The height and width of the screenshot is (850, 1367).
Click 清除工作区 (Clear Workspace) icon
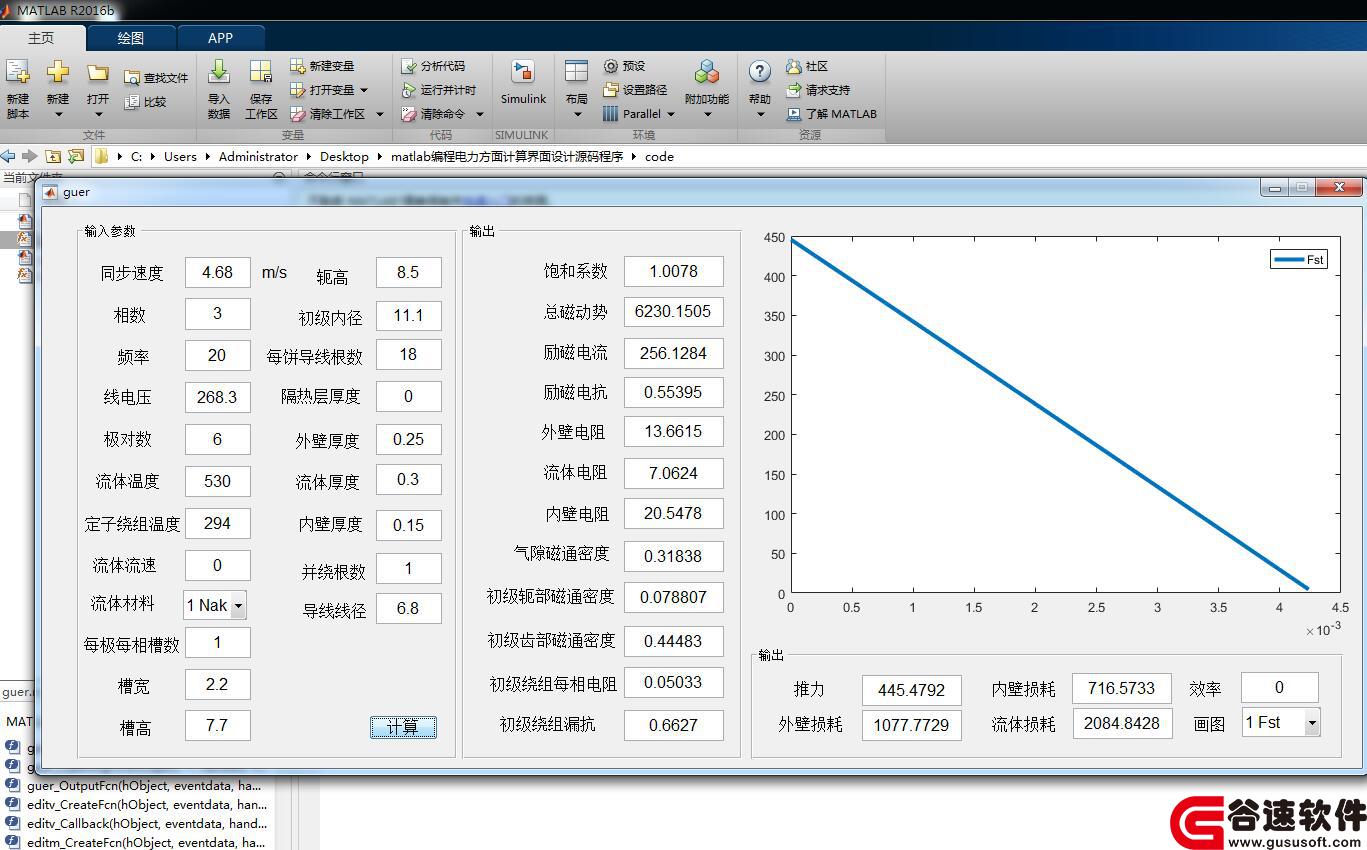(x=297, y=113)
